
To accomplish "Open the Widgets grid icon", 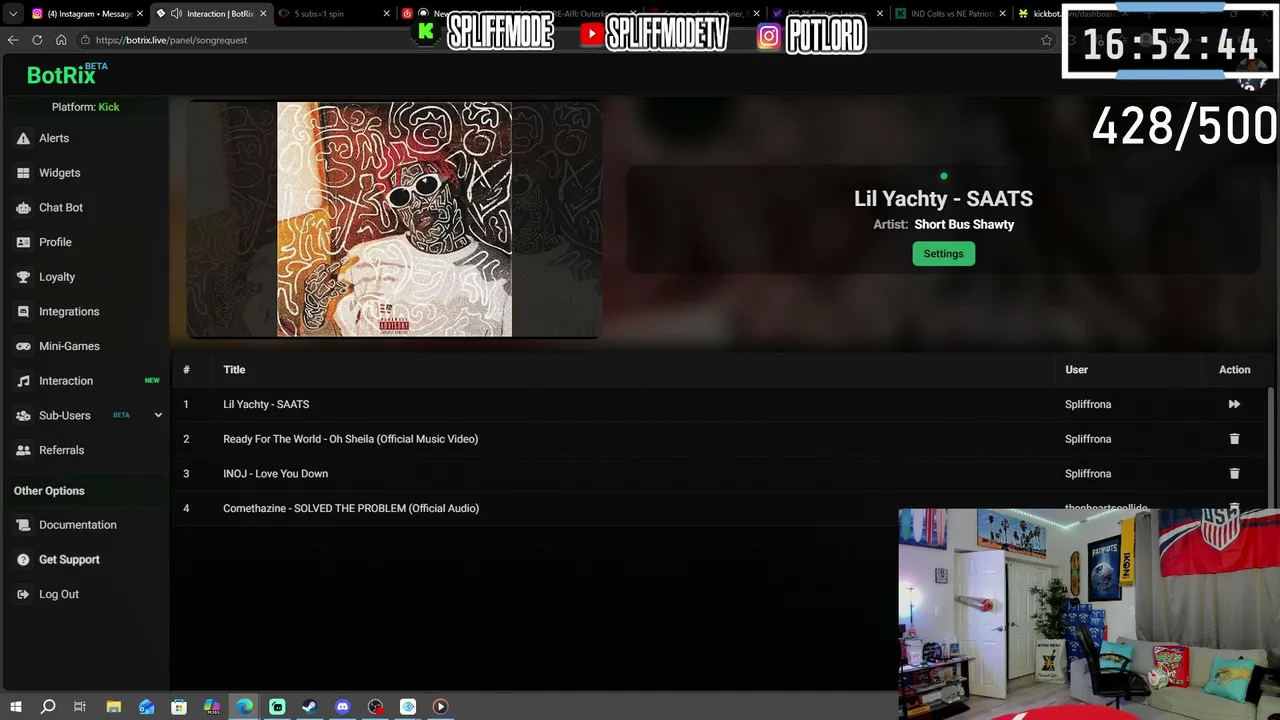I will coord(23,173).
